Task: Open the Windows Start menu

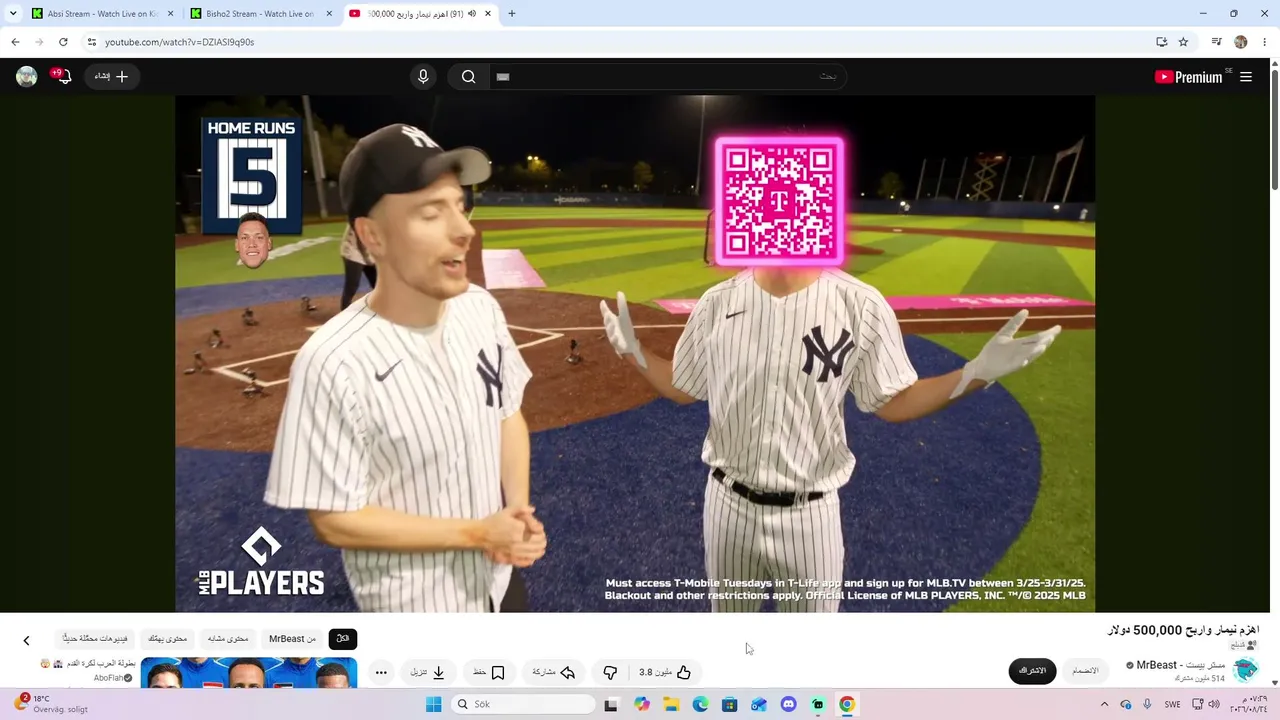Action: (x=434, y=704)
